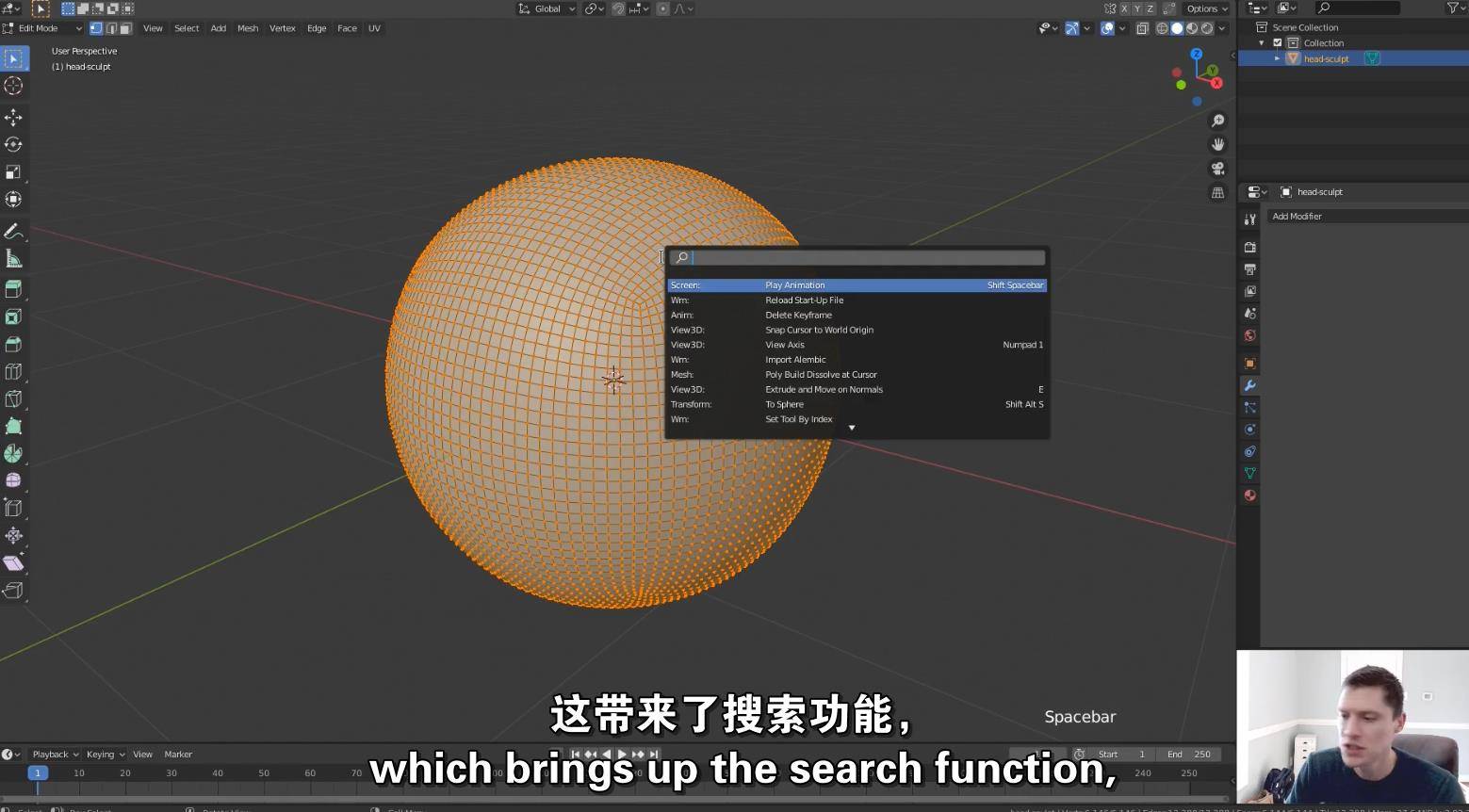1469x812 pixels.
Task: Select the Edge Slide tool
Action: [13, 508]
